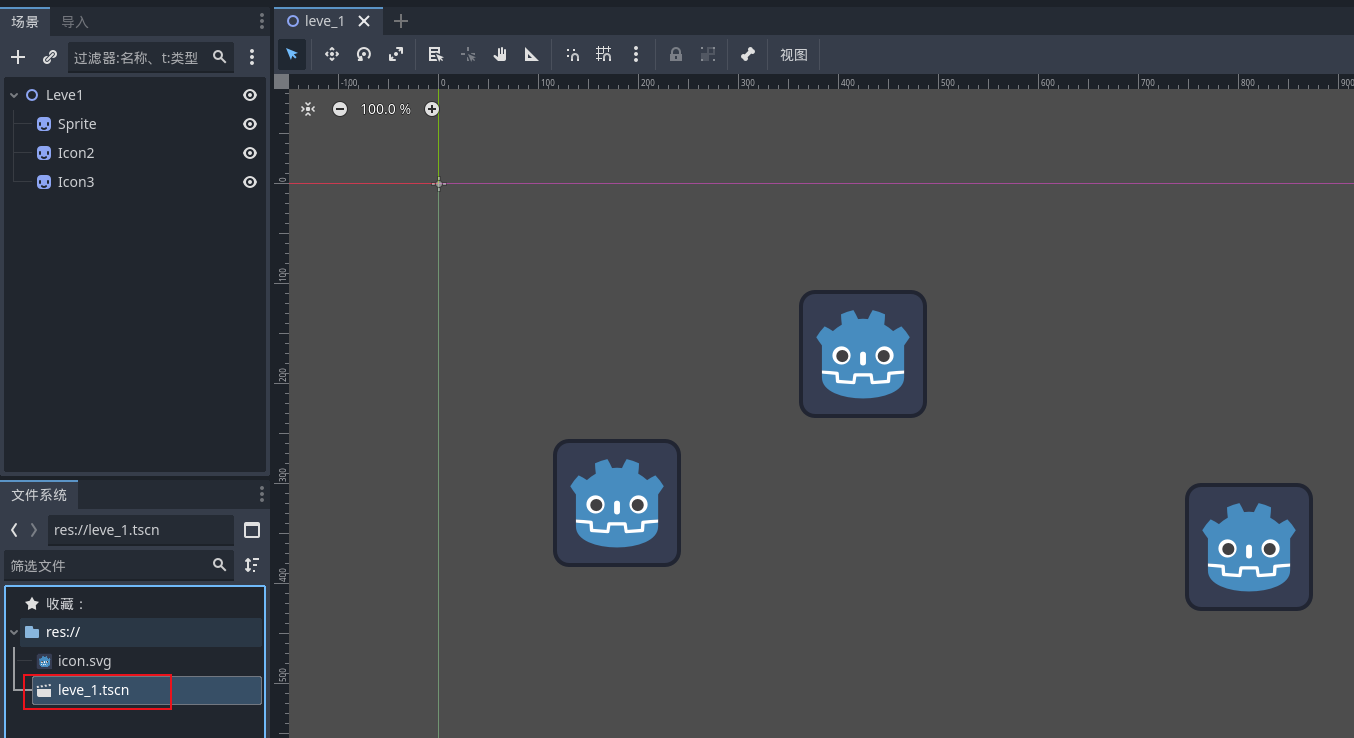Click the Icon2 node type icon
The image size is (1354, 738).
[44, 153]
